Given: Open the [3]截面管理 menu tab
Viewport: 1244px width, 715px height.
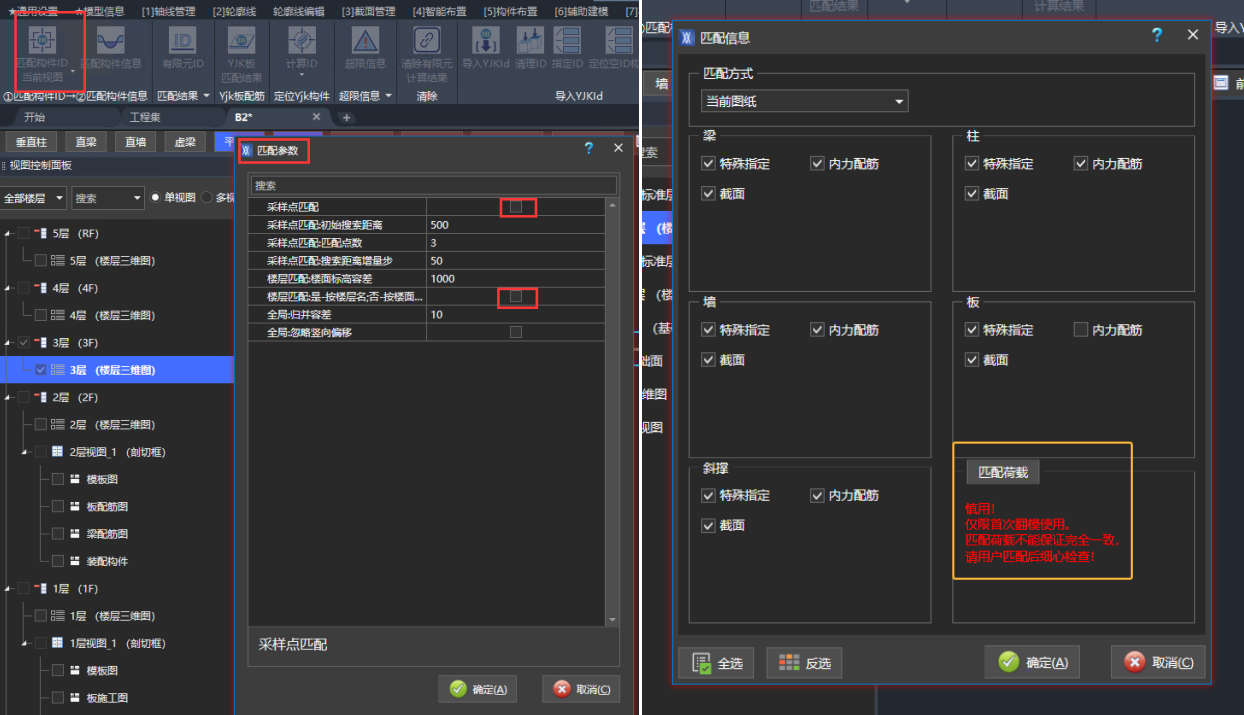Looking at the screenshot, I should tap(368, 11).
